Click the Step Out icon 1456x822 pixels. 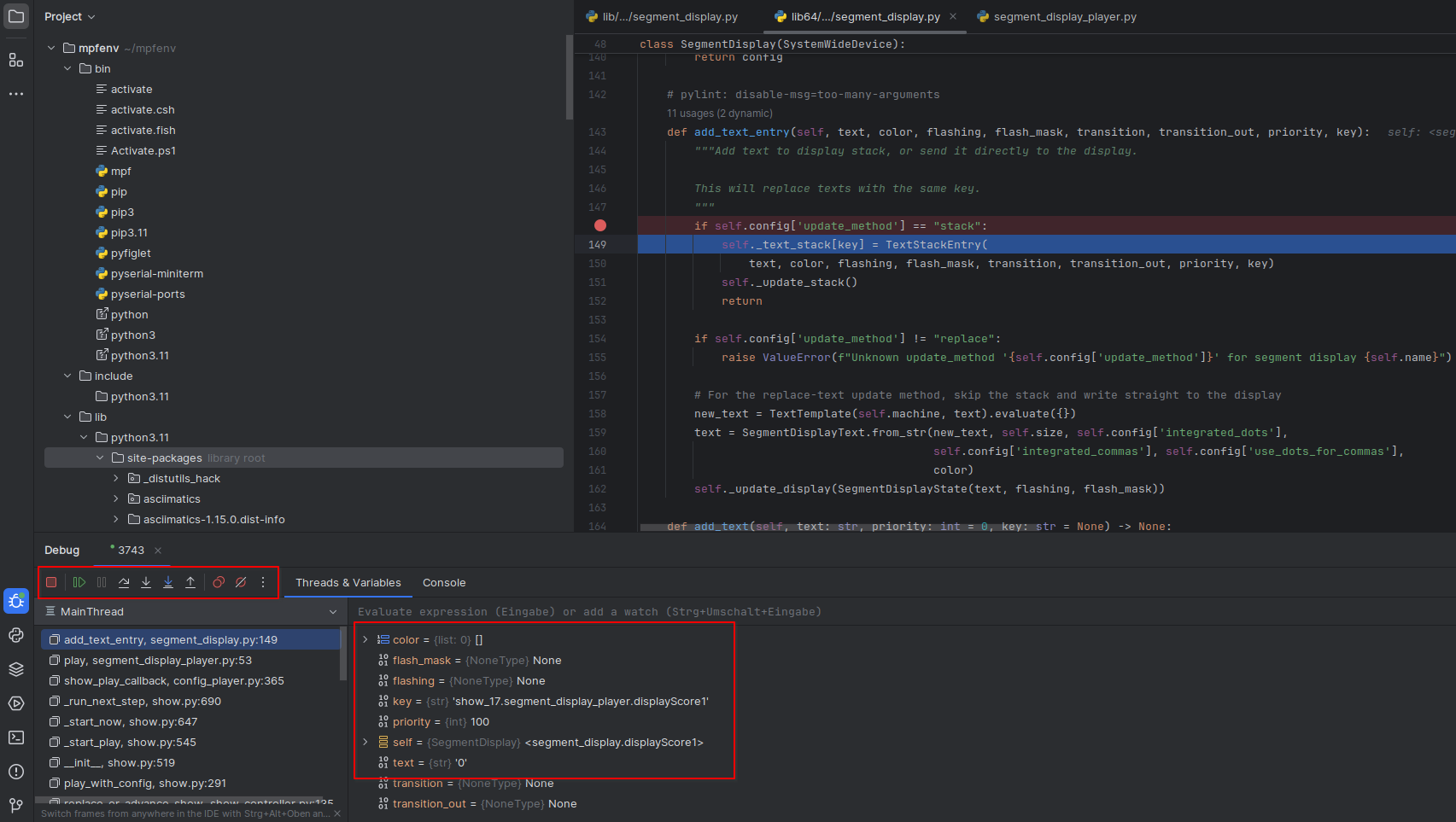tap(190, 582)
